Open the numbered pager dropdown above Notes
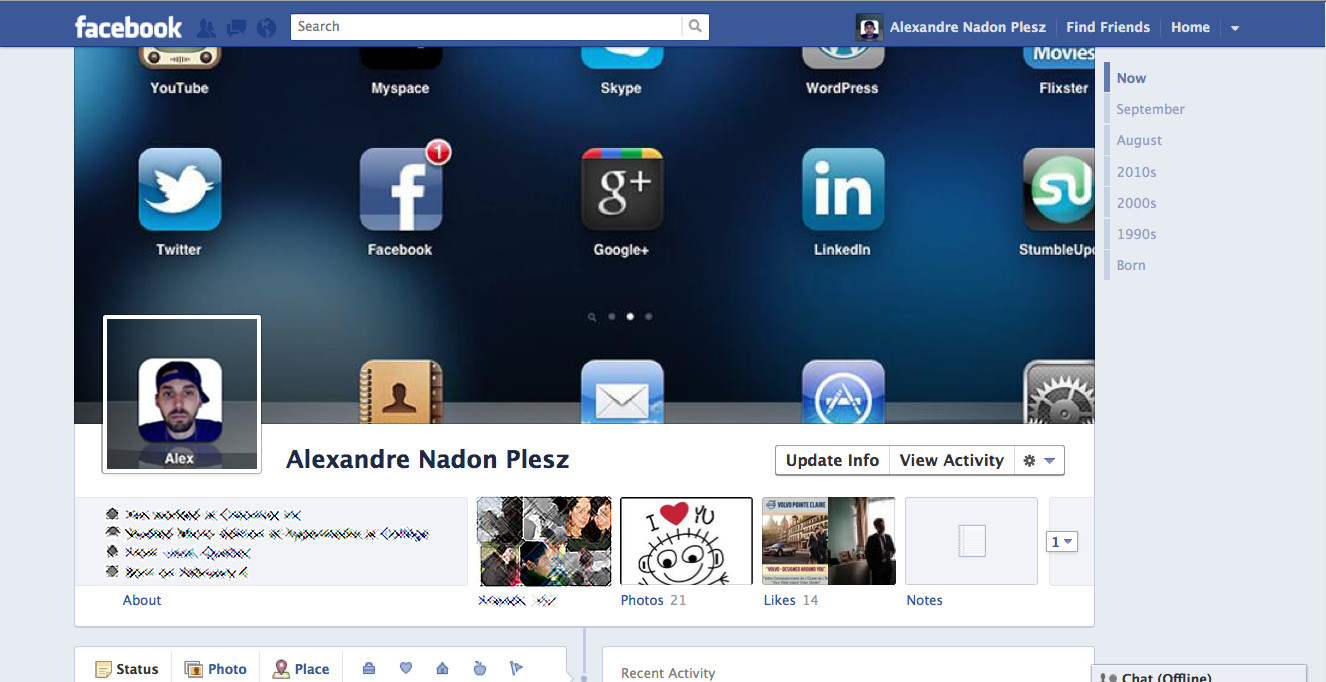Screen dimensions: 1326x682 1062,541
